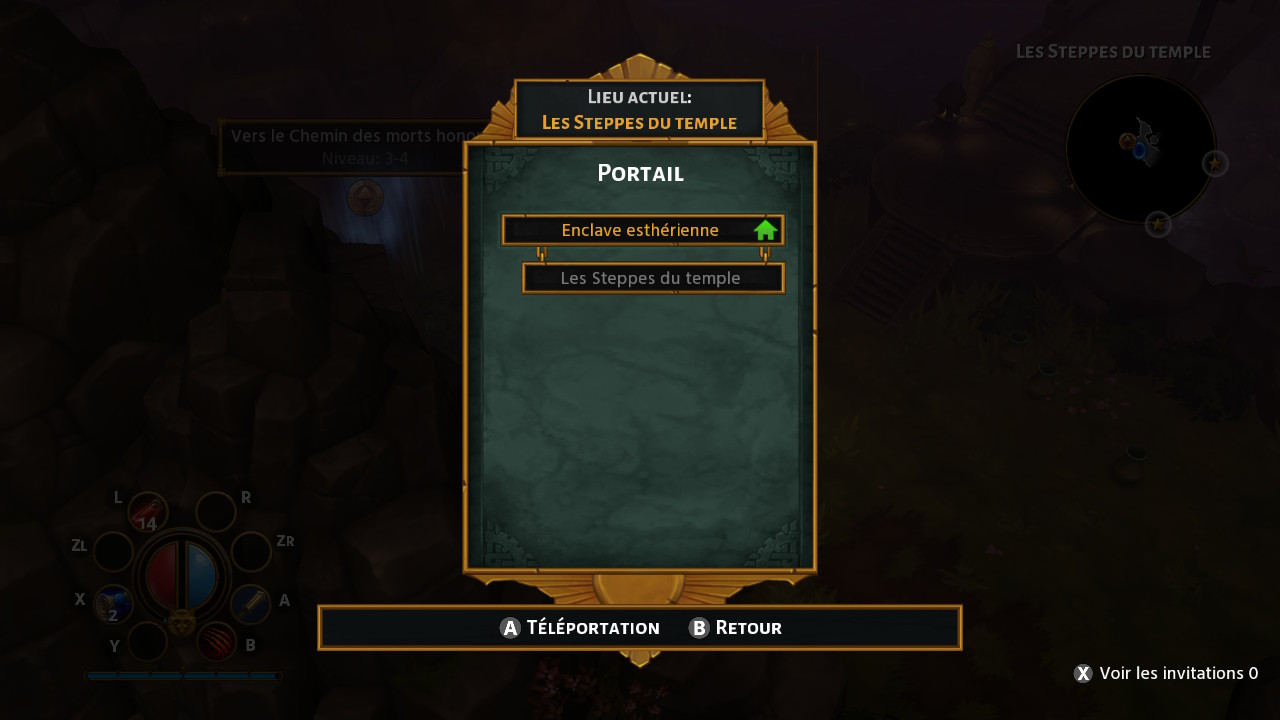Select Les Steppes du temple destination

point(653,278)
